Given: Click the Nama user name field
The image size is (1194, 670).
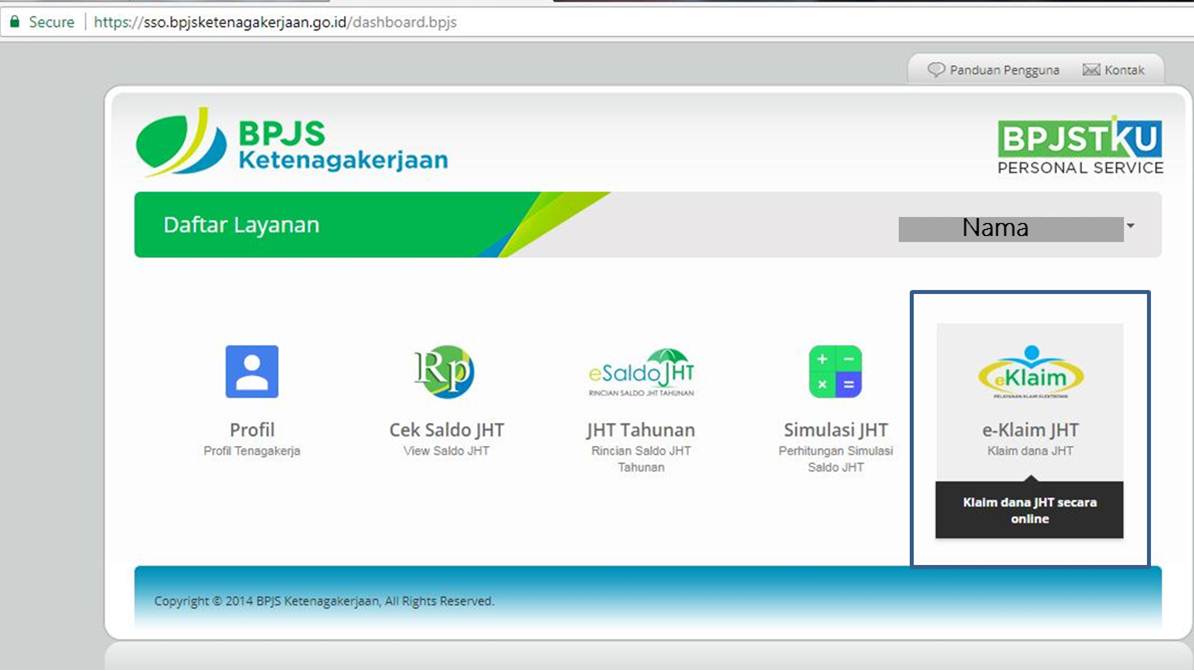Looking at the screenshot, I should click(x=1010, y=228).
